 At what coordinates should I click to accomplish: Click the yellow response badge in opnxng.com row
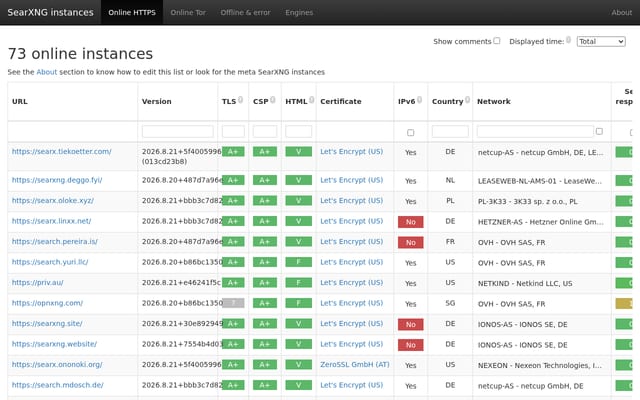click(x=624, y=303)
